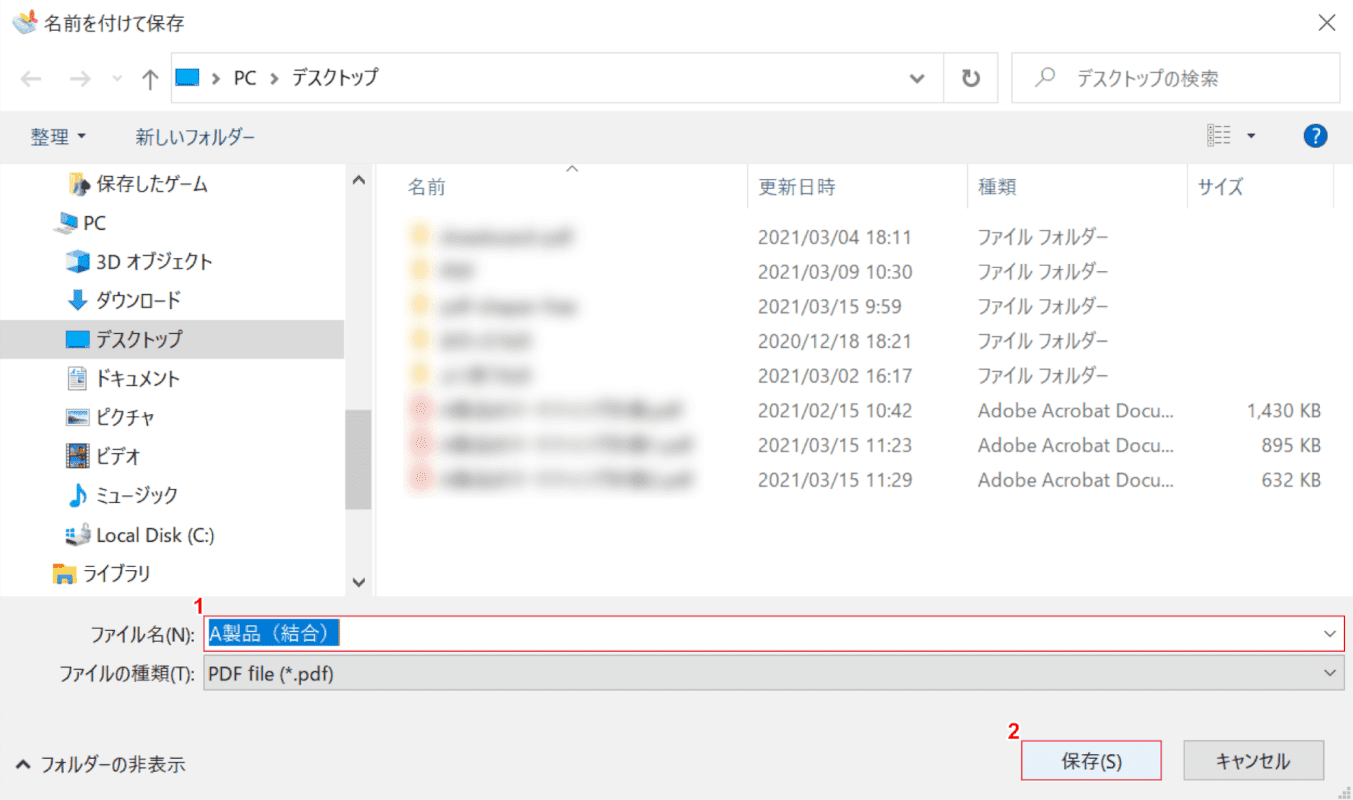This screenshot has height=800, width=1353.
Task: Refresh the current folder view
Action: point(971,78)
